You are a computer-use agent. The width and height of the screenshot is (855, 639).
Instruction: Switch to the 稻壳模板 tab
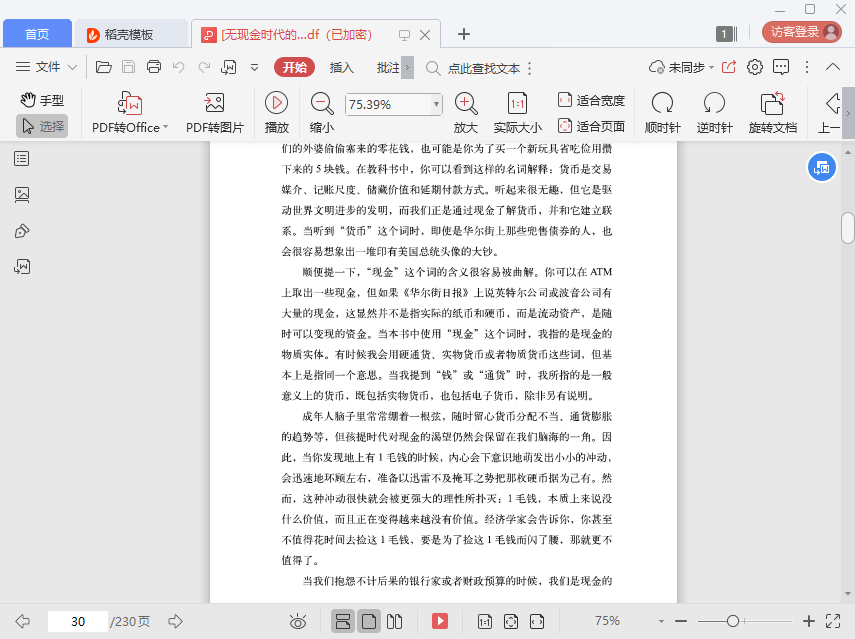tap(129, 34)
